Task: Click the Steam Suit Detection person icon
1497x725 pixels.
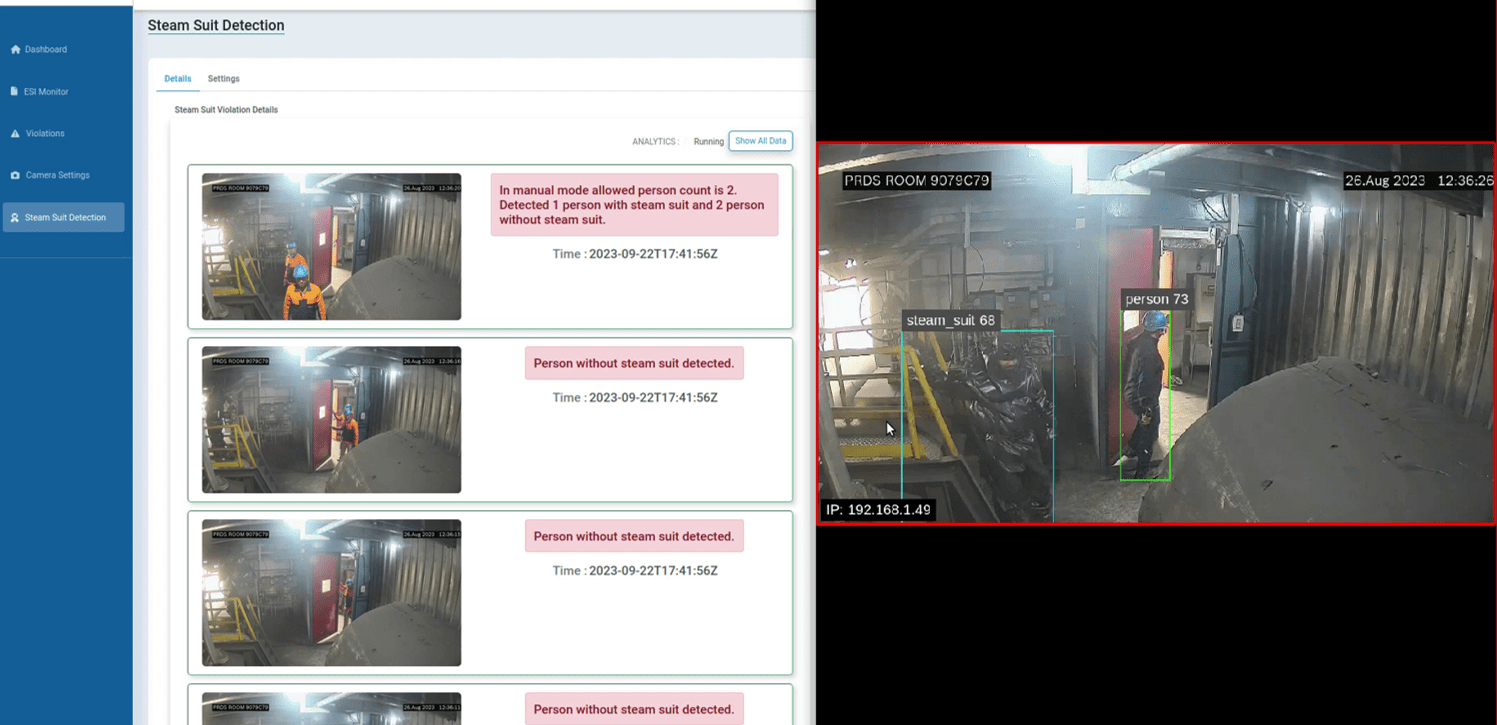Action: click(x=14, y=217)
